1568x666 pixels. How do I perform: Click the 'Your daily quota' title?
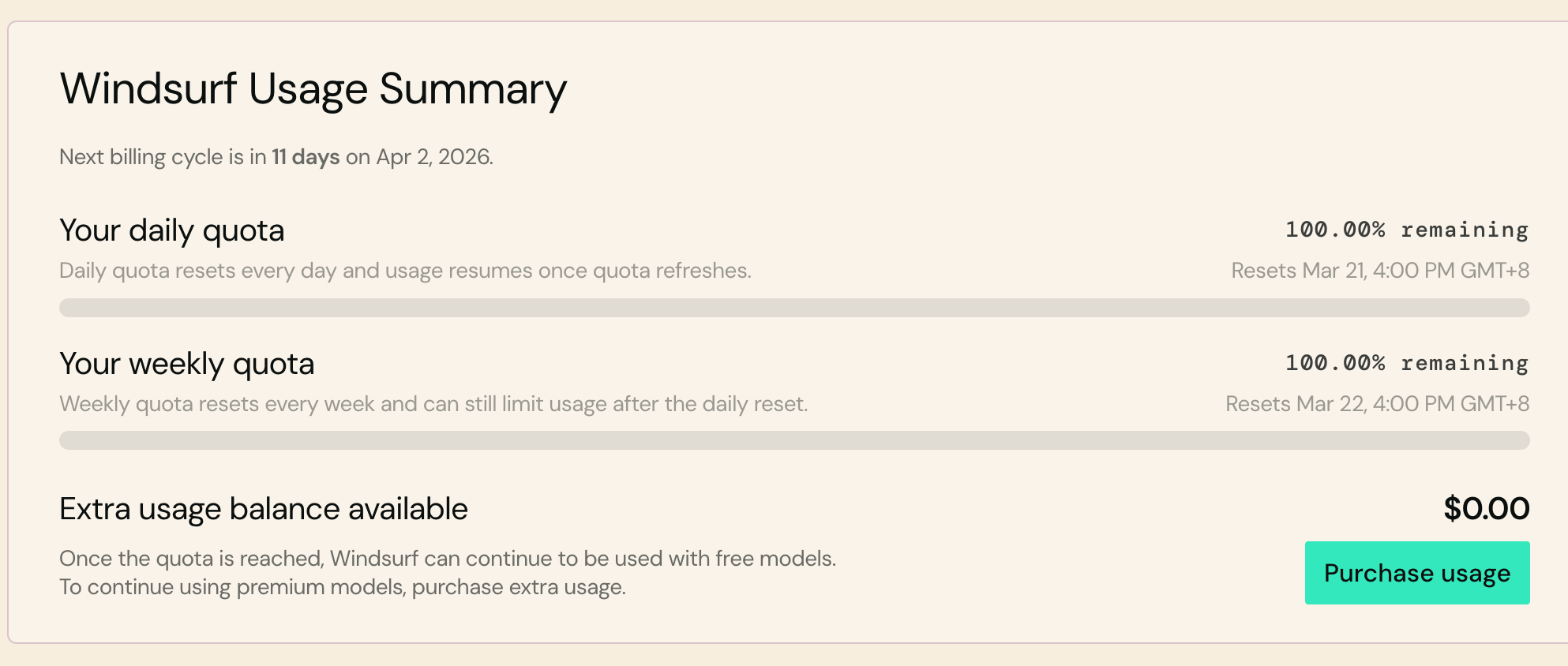point(172,230)
